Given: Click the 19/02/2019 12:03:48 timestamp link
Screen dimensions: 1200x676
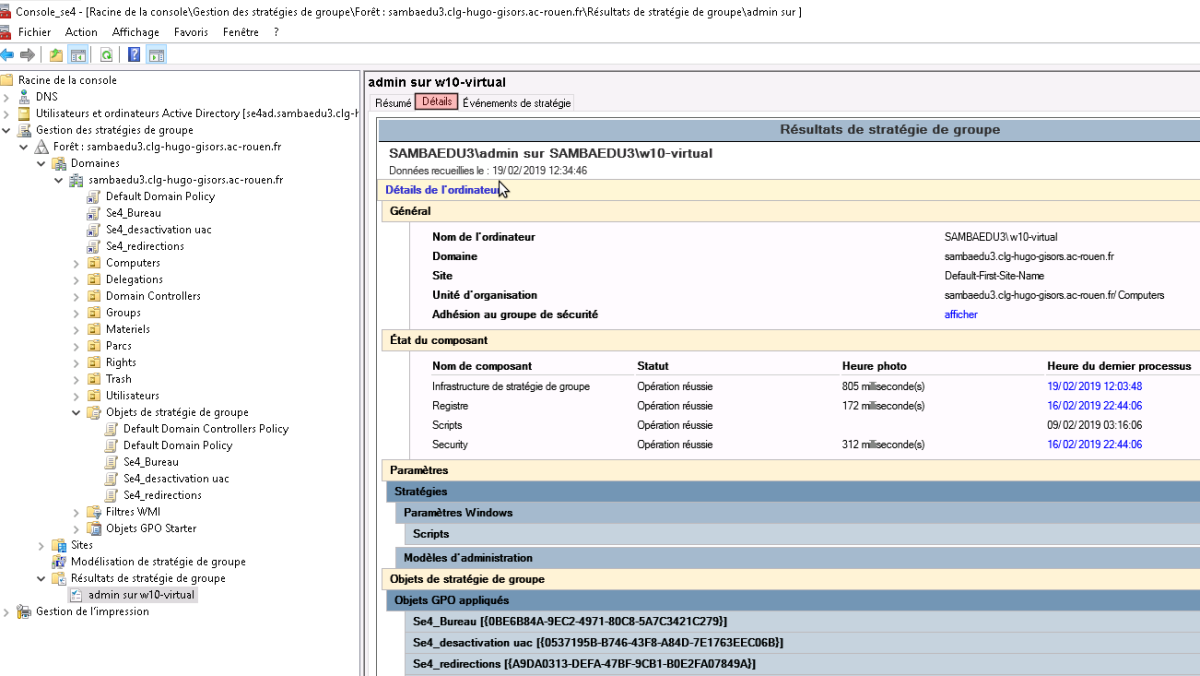Looking at the screenshot, I should pyautogui.click(x=1095, y=386).
